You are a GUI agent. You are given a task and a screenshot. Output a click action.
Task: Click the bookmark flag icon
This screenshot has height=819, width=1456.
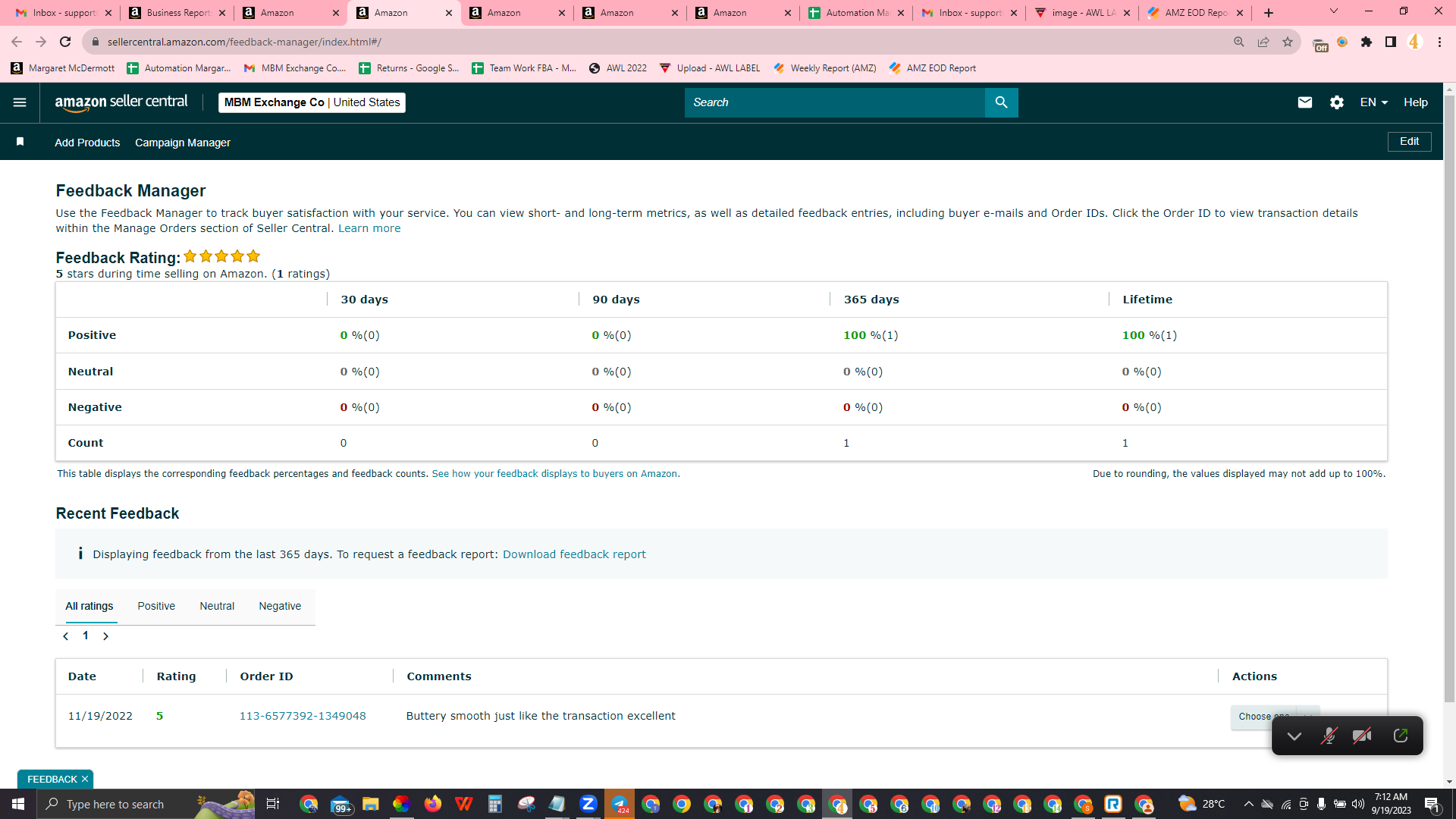point(20,142)
